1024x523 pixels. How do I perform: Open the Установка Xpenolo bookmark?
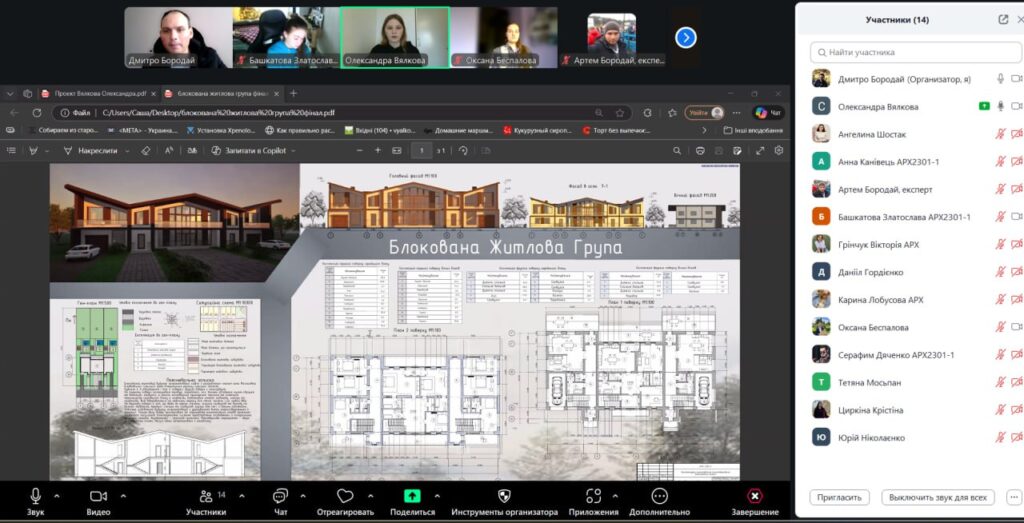220,130
